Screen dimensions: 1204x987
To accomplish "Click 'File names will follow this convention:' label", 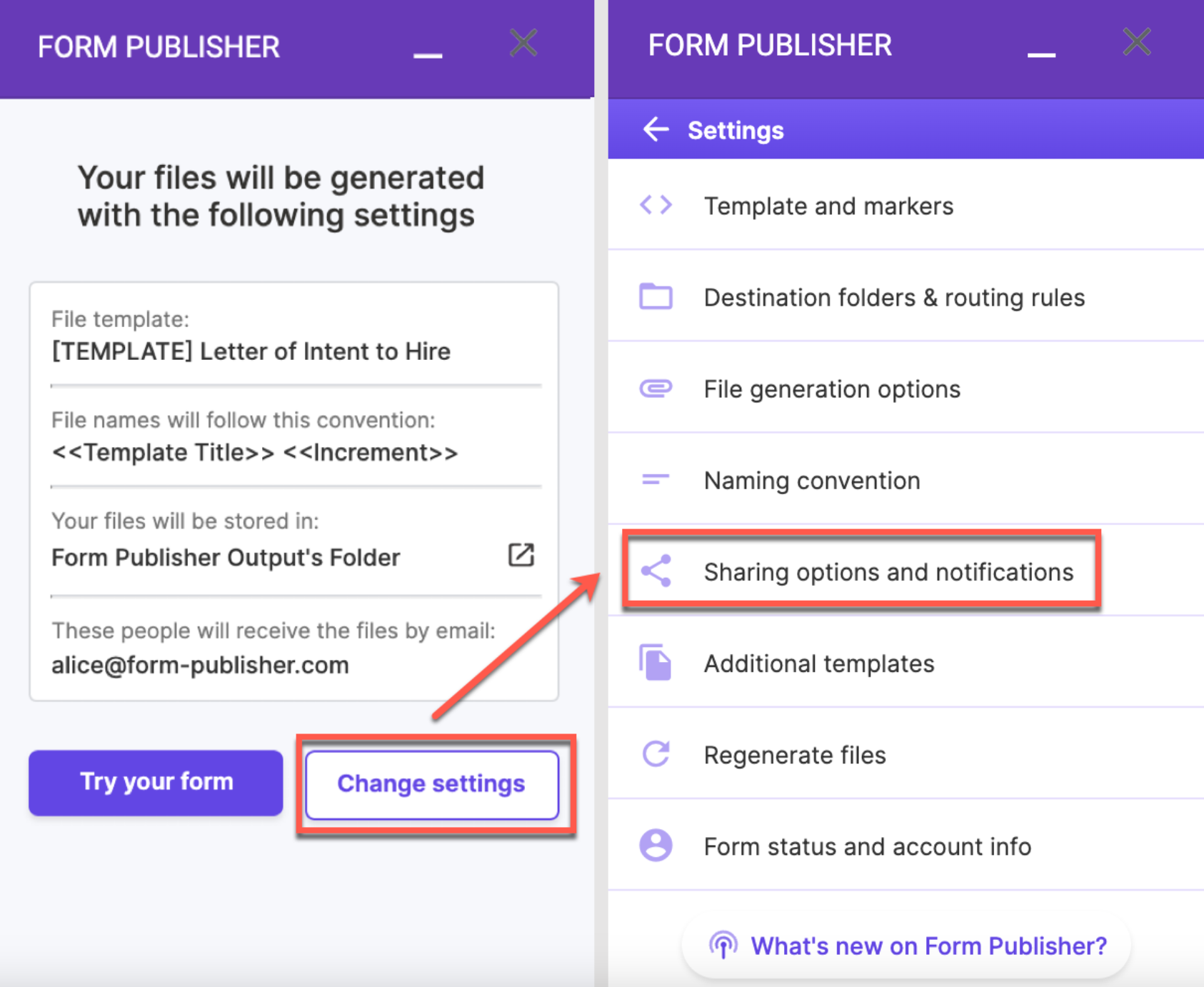I will [243, 420].
